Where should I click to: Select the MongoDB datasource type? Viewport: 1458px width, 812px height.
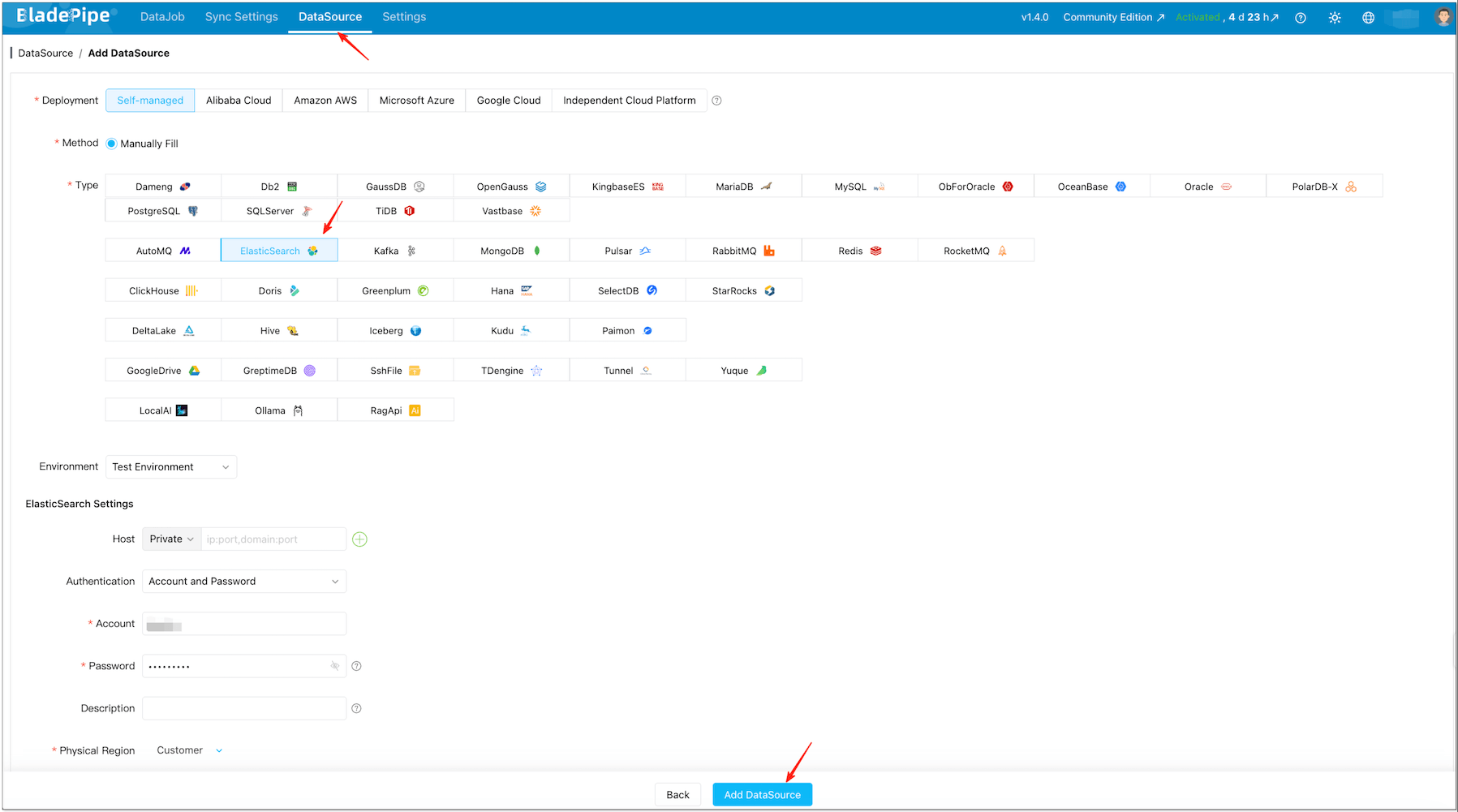510,250
